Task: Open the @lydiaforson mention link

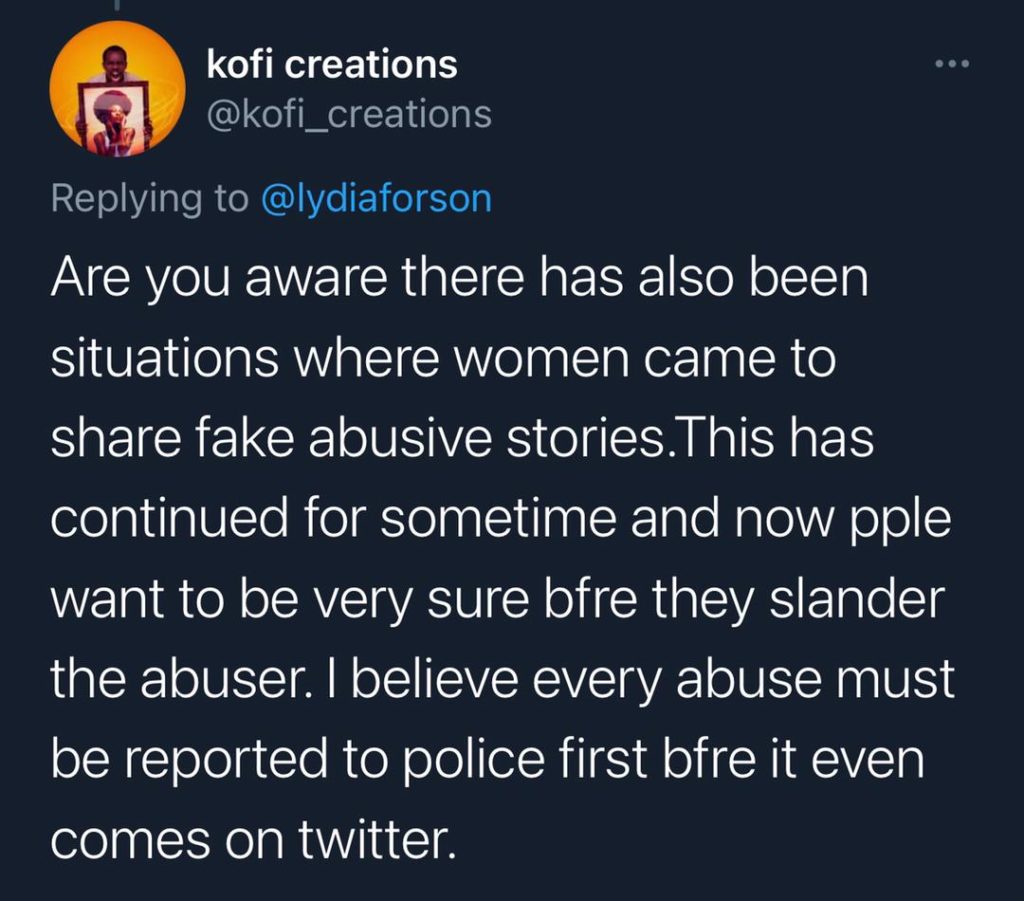Action: coord(376,198)
